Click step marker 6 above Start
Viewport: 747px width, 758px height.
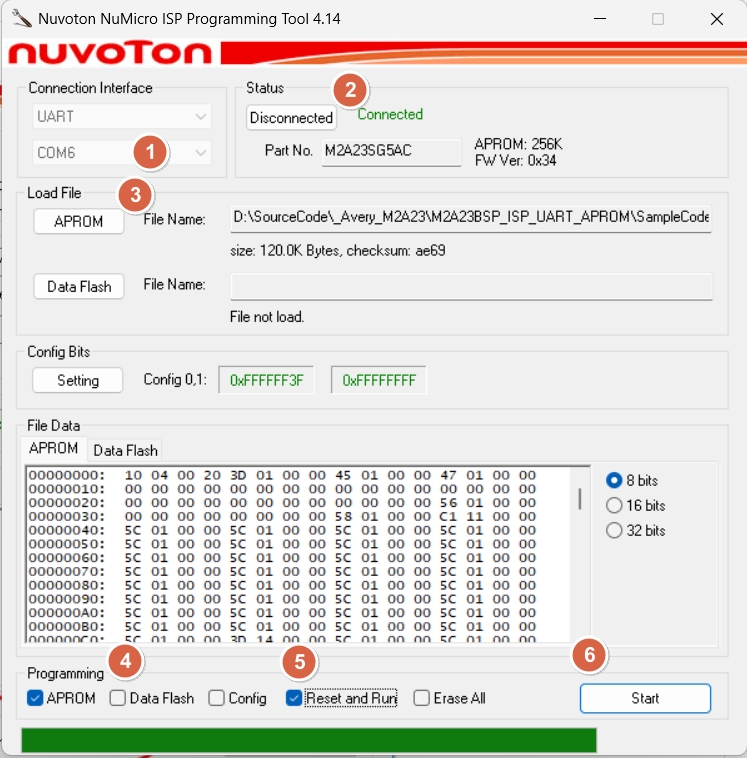(x=589, y=655)
